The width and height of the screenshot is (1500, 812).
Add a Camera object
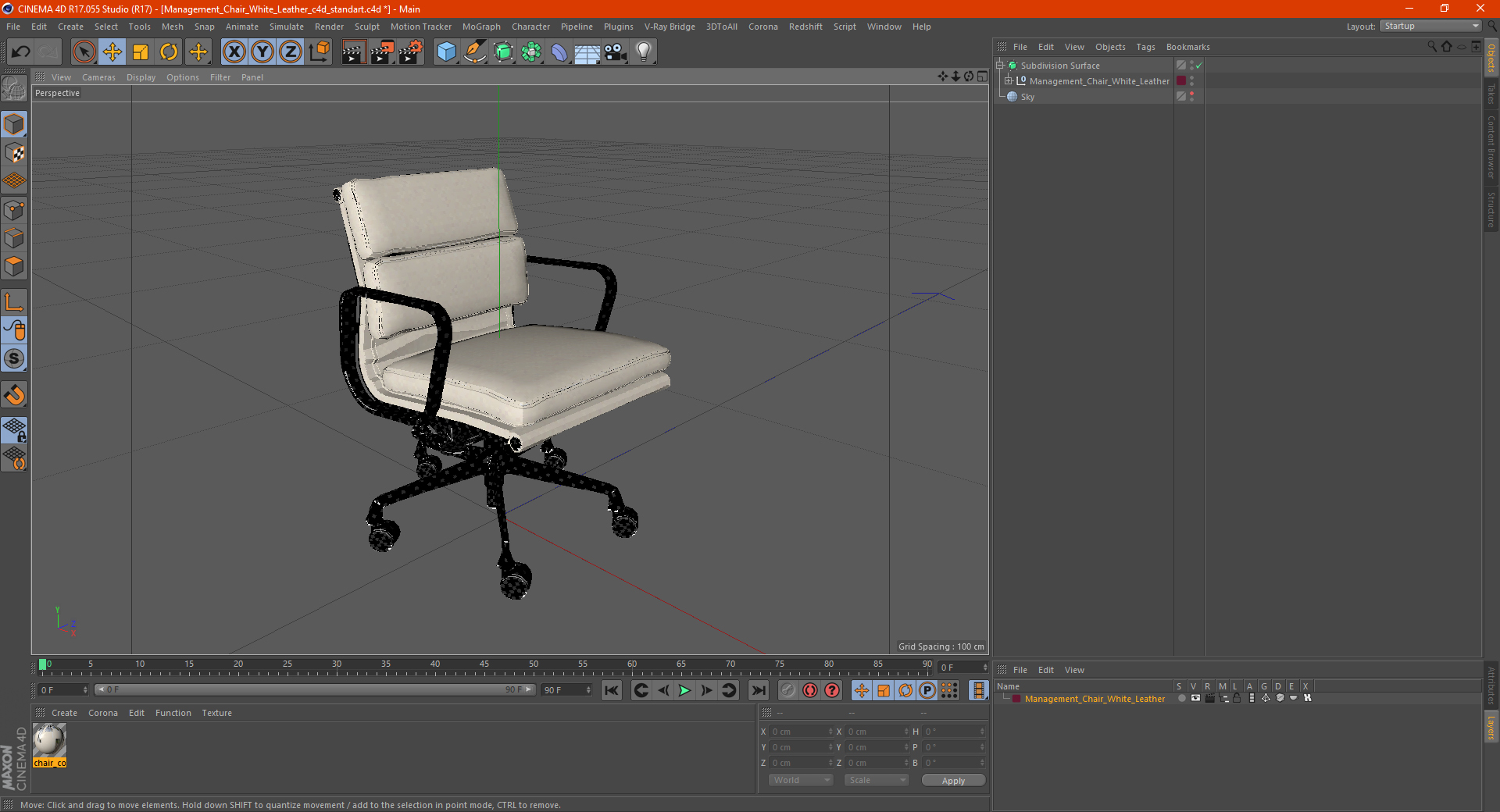tap(616, 52)
